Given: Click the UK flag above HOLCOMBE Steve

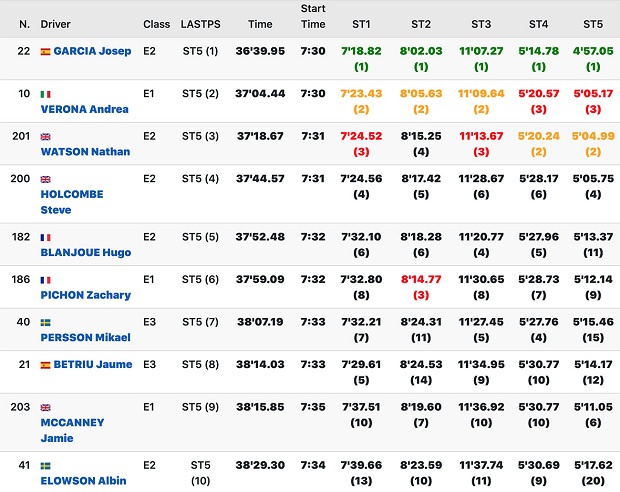Looking at the screenshot, I should click(x=45, y=179).
